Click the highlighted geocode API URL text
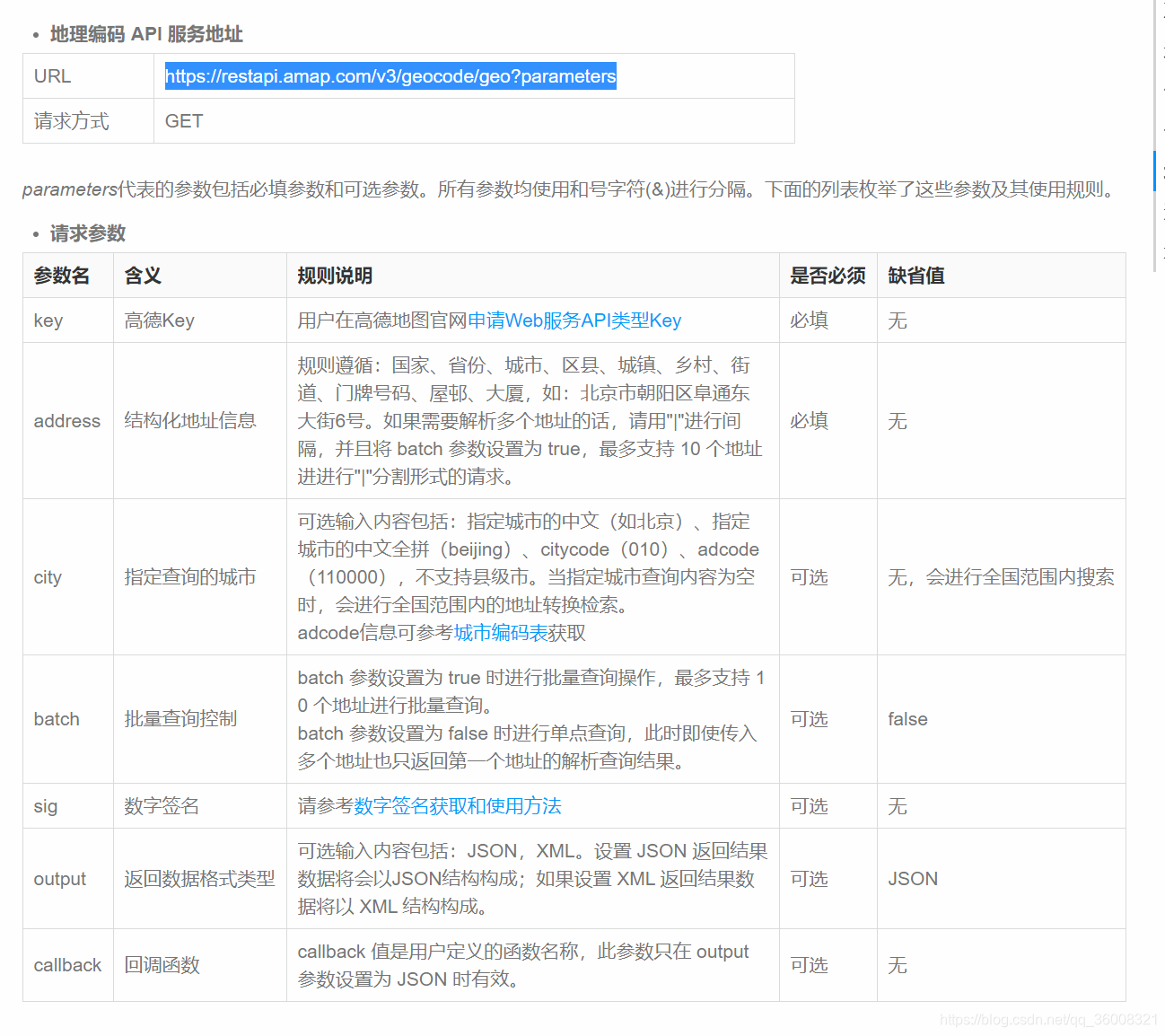 pyautogui.click(x=390, y=76)
